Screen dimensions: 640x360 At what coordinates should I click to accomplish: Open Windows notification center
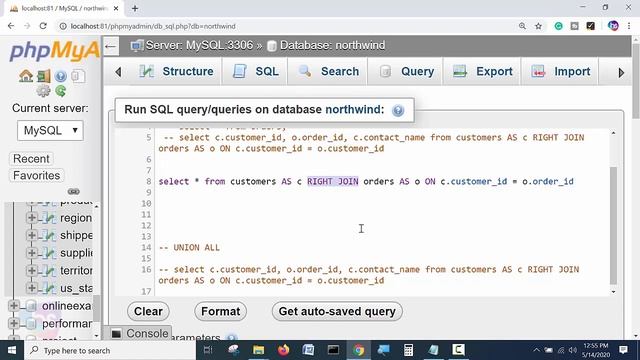click(x=623, y=350)
